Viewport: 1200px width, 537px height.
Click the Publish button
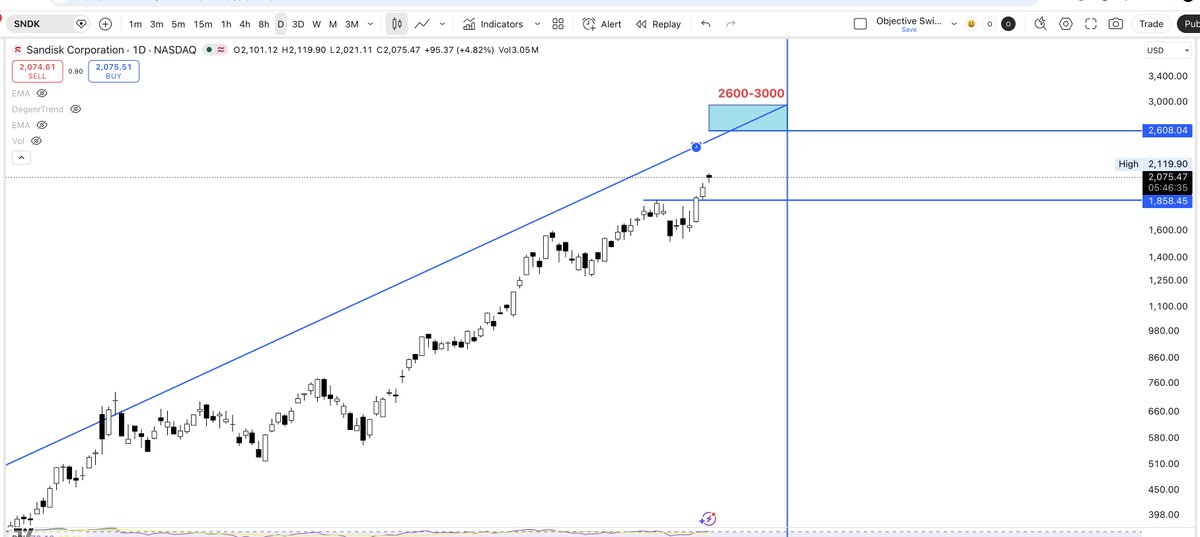click(x=1188, y=24)
